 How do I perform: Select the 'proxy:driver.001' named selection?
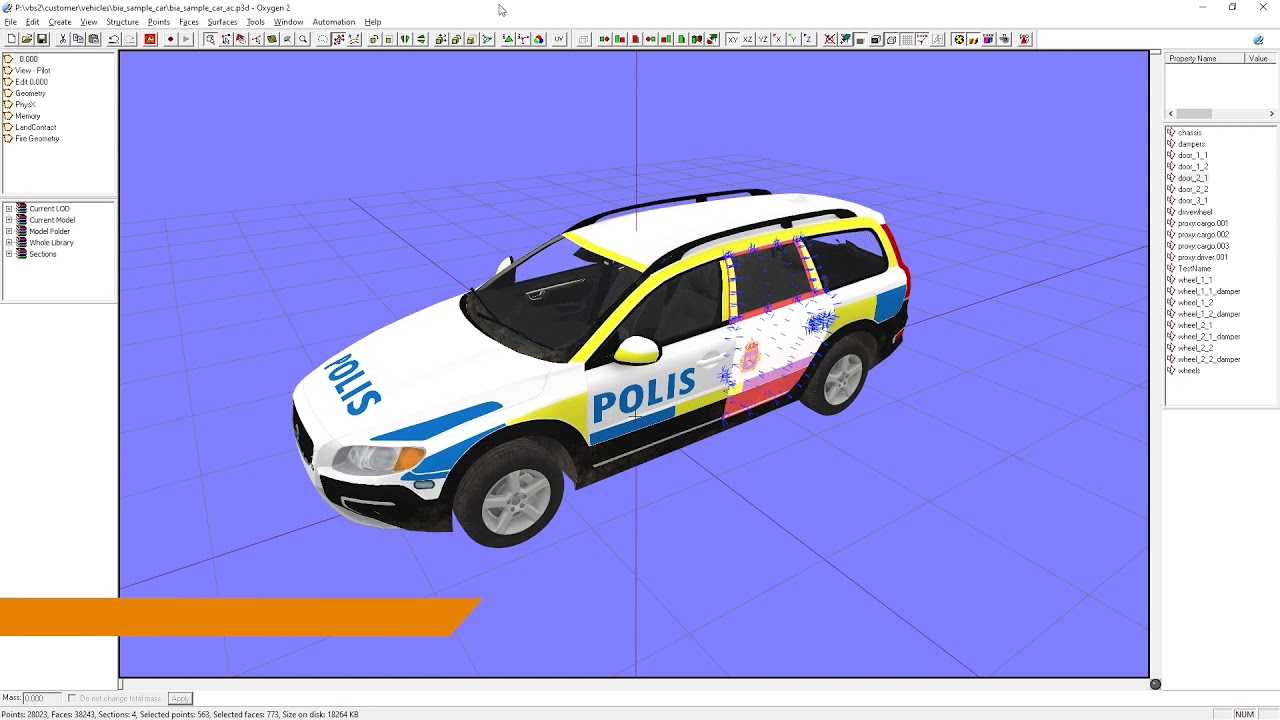tap(1203, 257)
